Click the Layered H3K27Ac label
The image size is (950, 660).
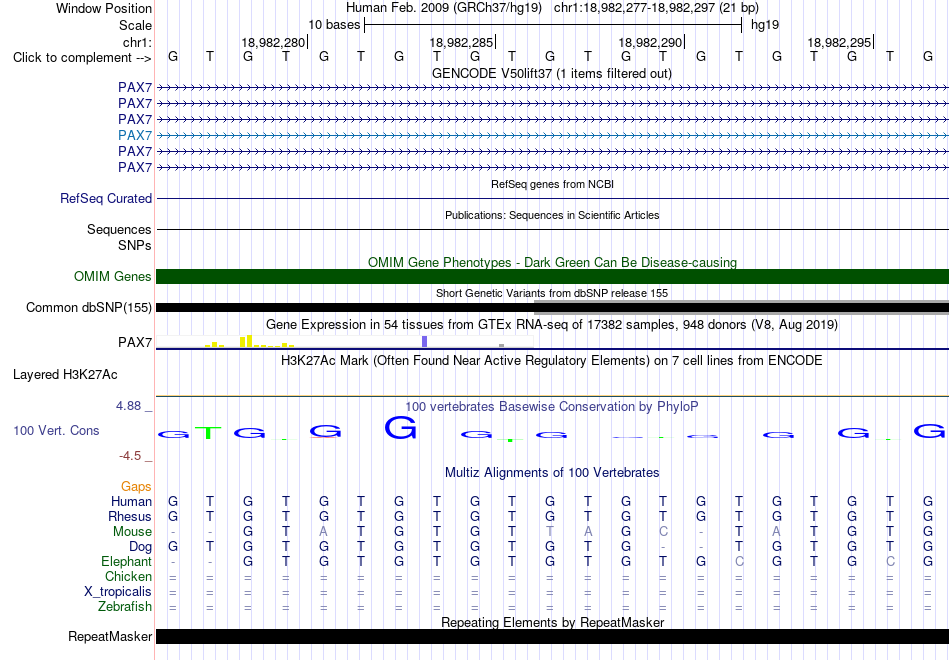(65, 375)
